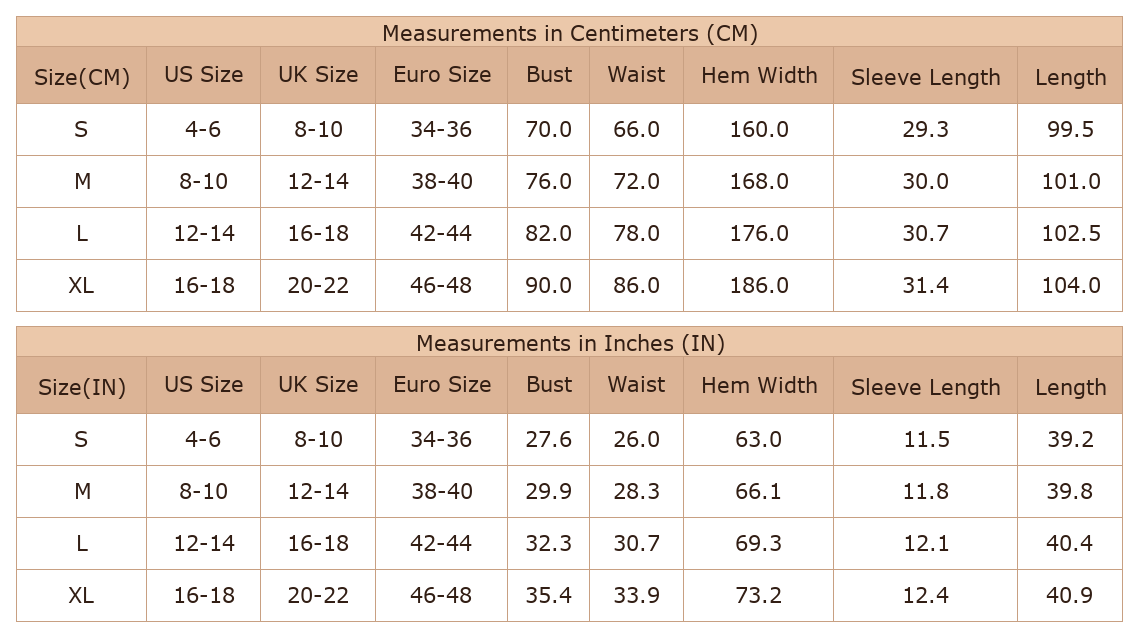Select the 'Size(IN)' column header

[x=81, y=386]
